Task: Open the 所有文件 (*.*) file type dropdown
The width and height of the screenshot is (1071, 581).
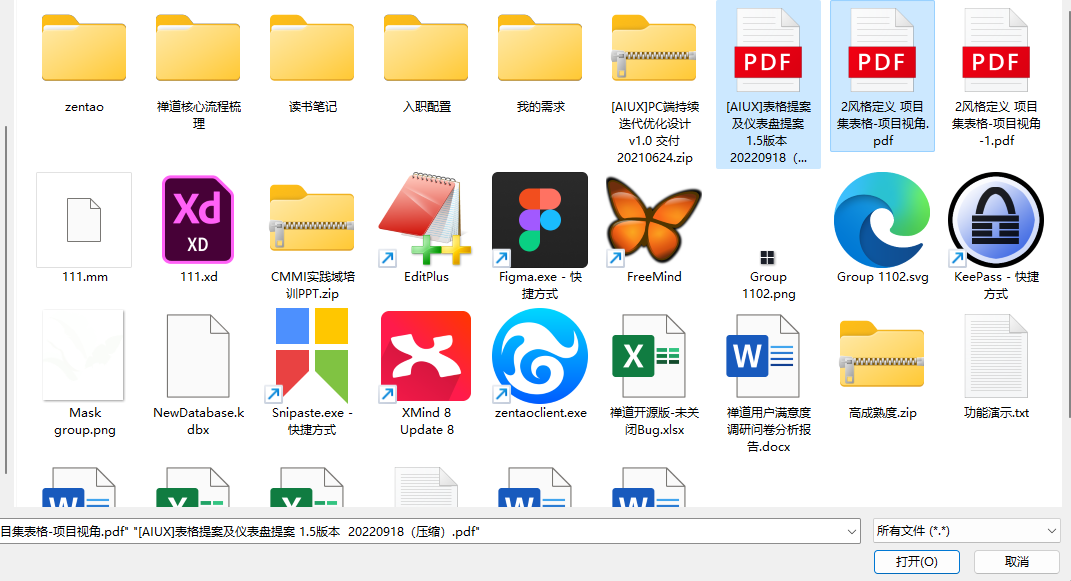Action: [966, 530]
